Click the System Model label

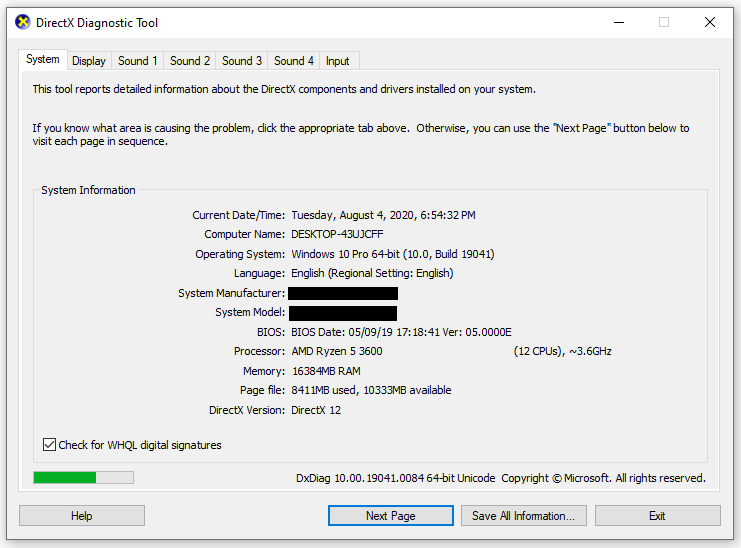[250, 312]
